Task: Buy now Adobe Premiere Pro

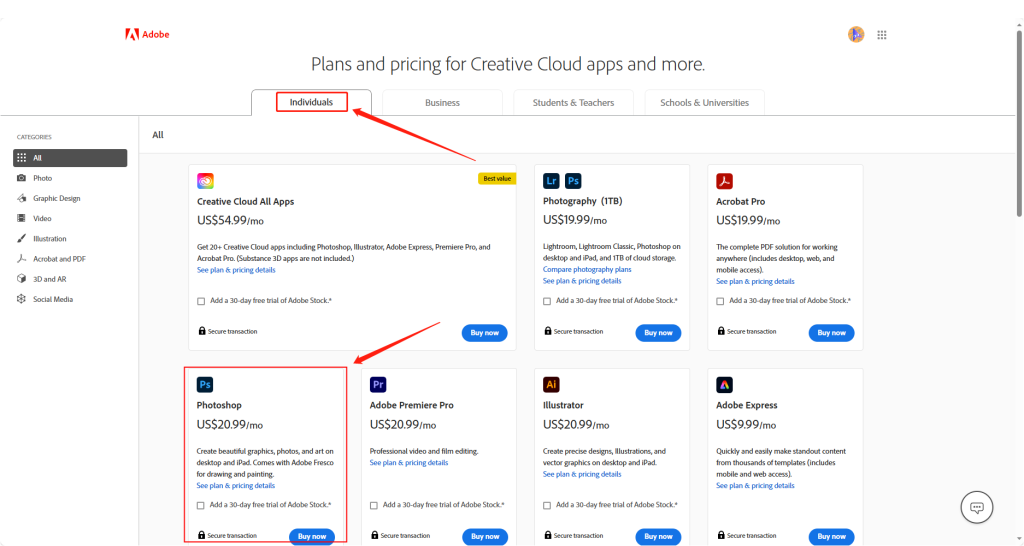Action: tap(485, 536)
